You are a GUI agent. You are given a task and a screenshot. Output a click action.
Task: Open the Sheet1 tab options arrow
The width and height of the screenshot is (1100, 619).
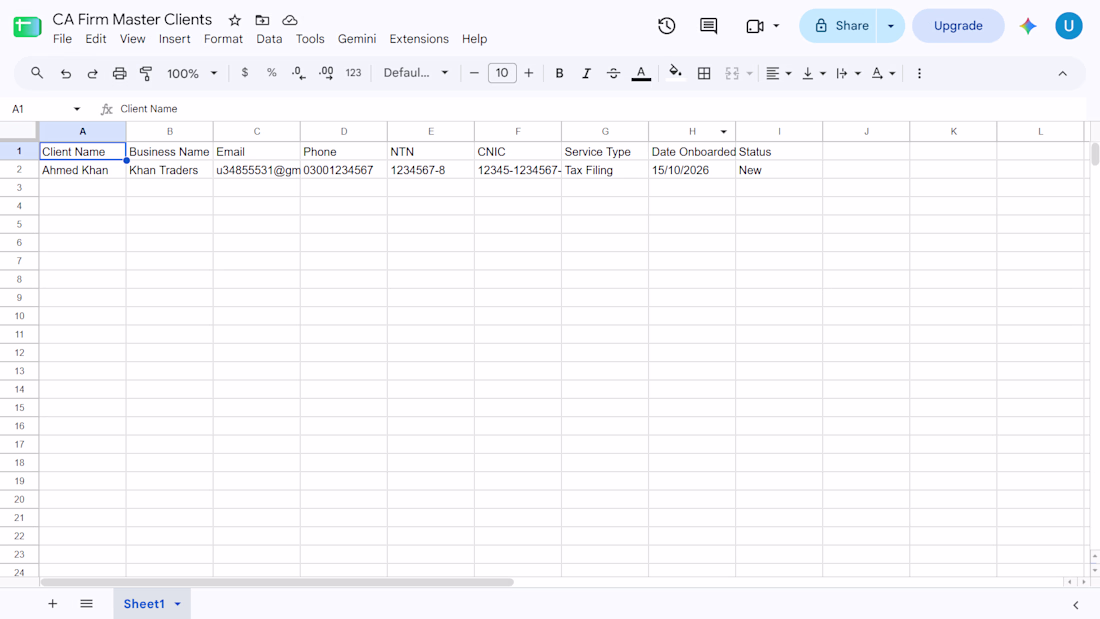pos(177,604)
